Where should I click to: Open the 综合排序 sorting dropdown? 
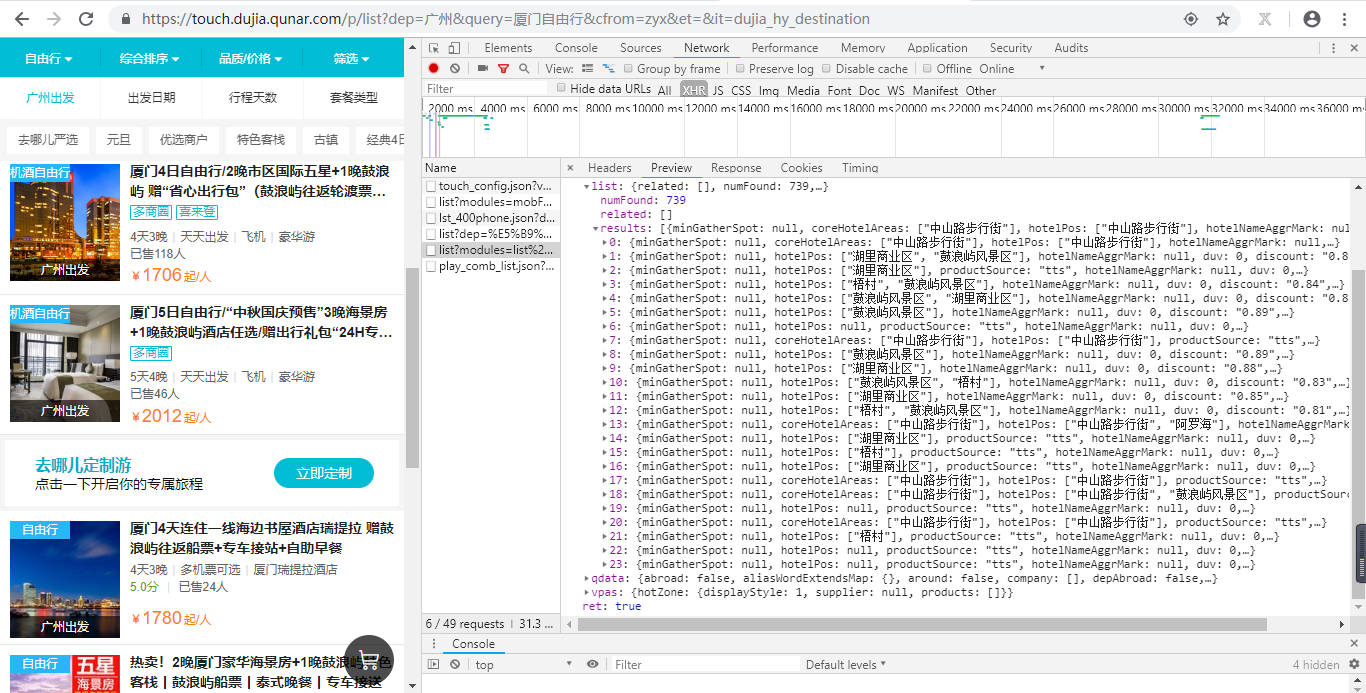[150, 59]
